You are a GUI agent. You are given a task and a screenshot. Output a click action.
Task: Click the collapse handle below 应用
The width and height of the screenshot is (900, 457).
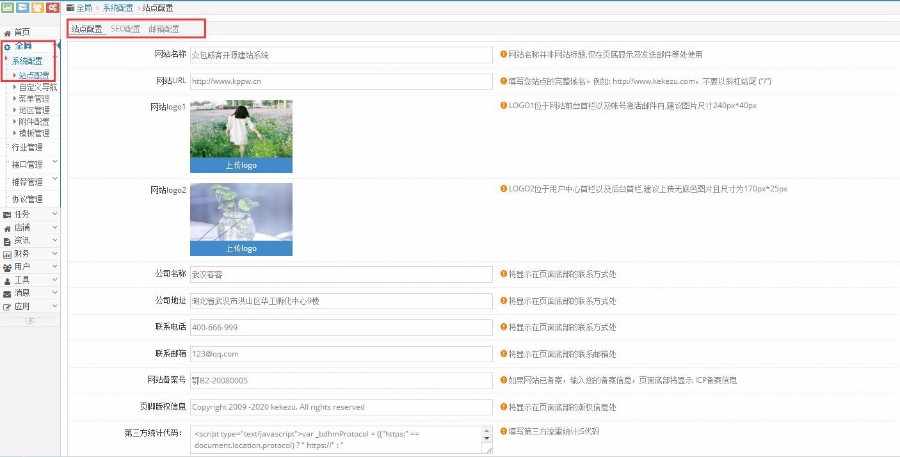30,320
